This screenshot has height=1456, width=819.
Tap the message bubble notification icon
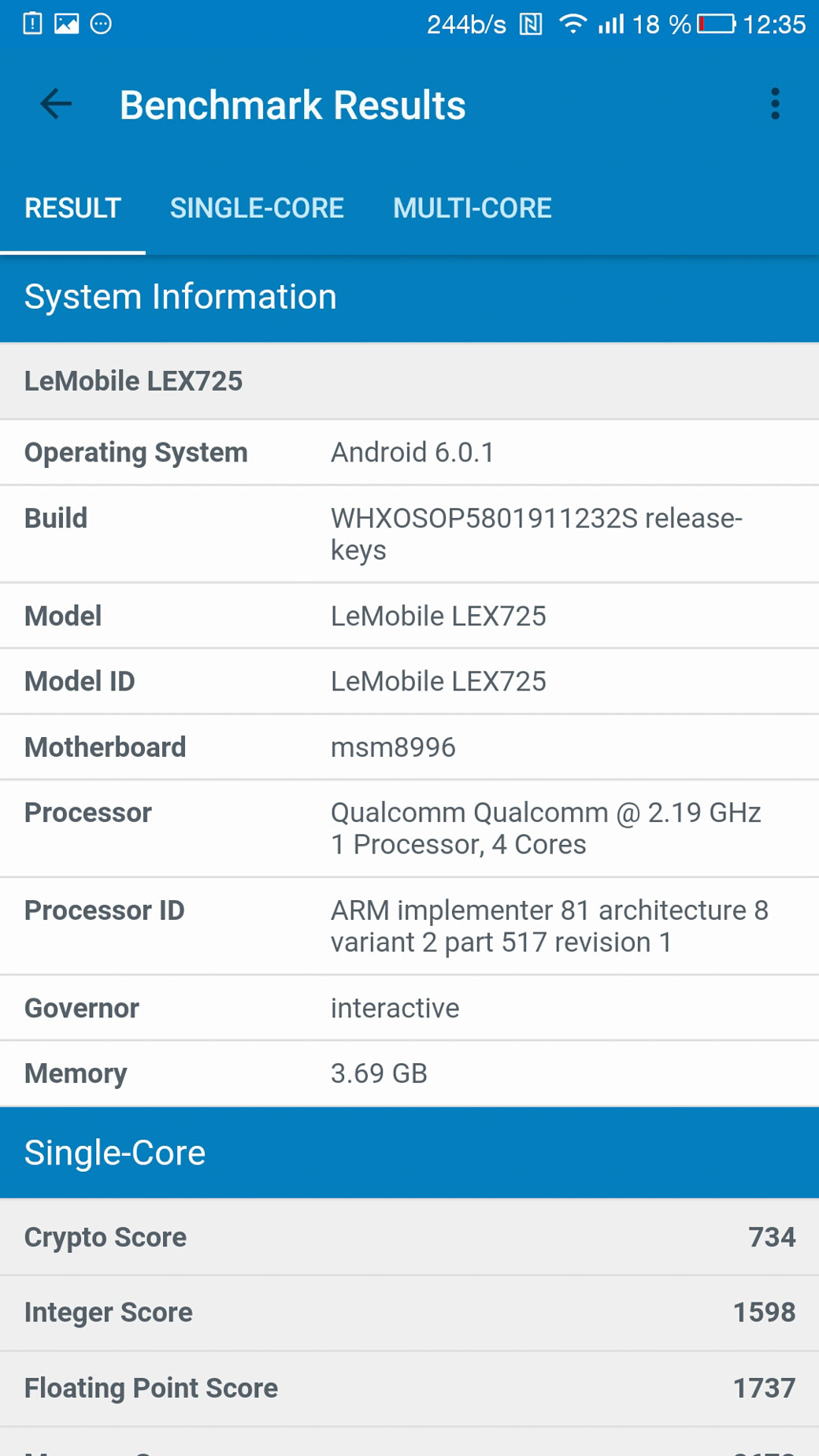pyautogui.click(x=101, y=24)
